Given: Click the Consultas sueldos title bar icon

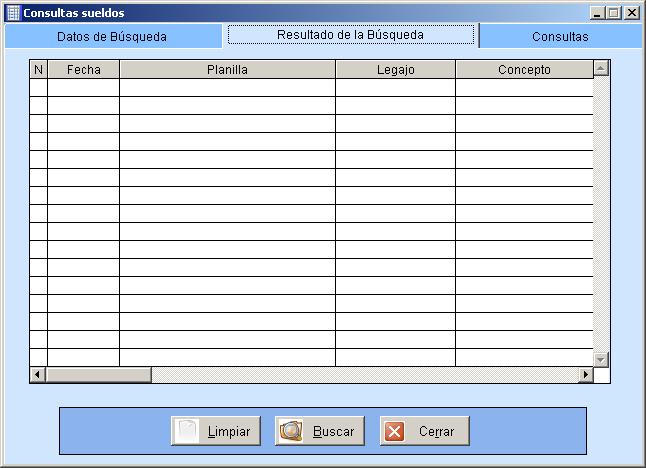Looking at the screenshot, I should (x=13, y=13).
